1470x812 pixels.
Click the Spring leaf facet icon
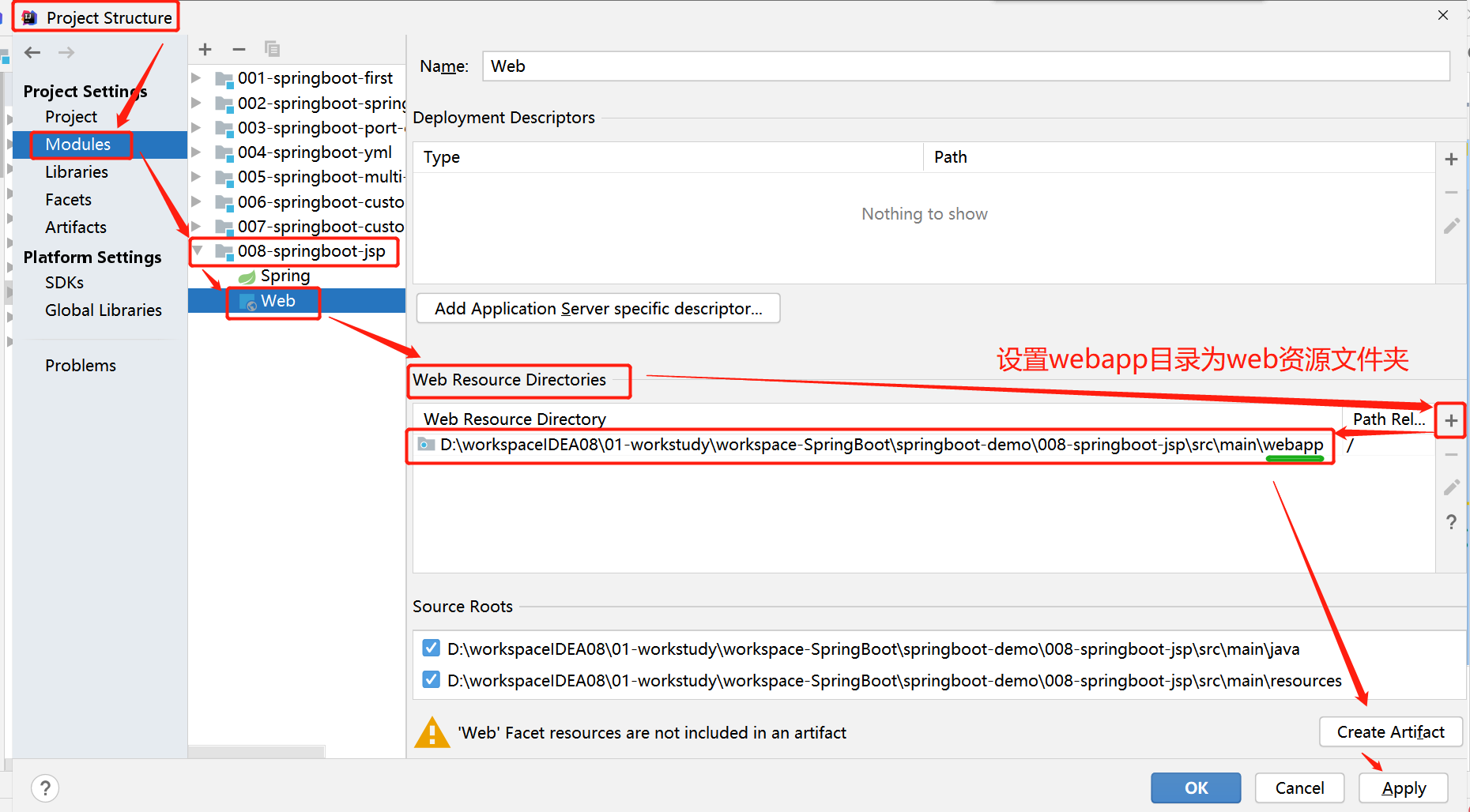(247, 276)
